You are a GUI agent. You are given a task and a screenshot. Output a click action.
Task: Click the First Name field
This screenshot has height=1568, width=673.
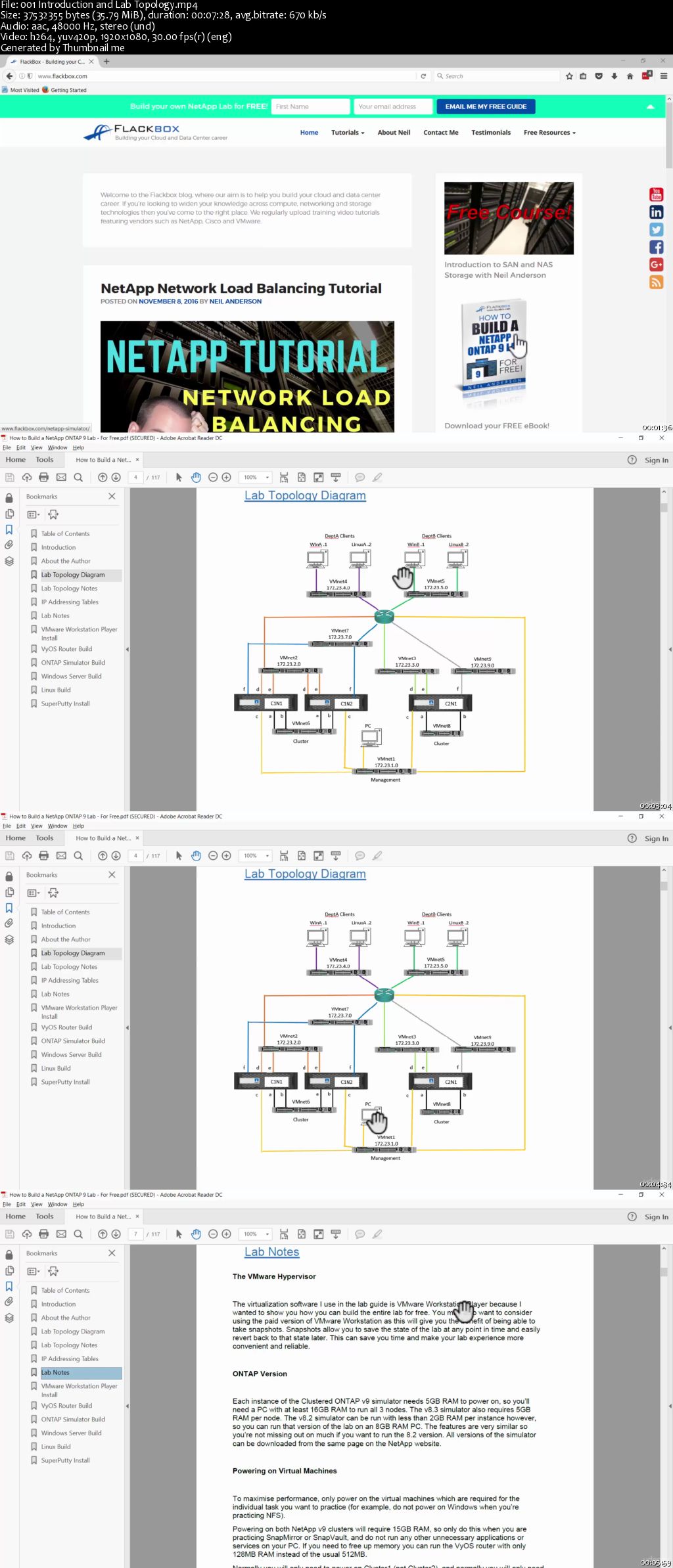pos(310,106)
